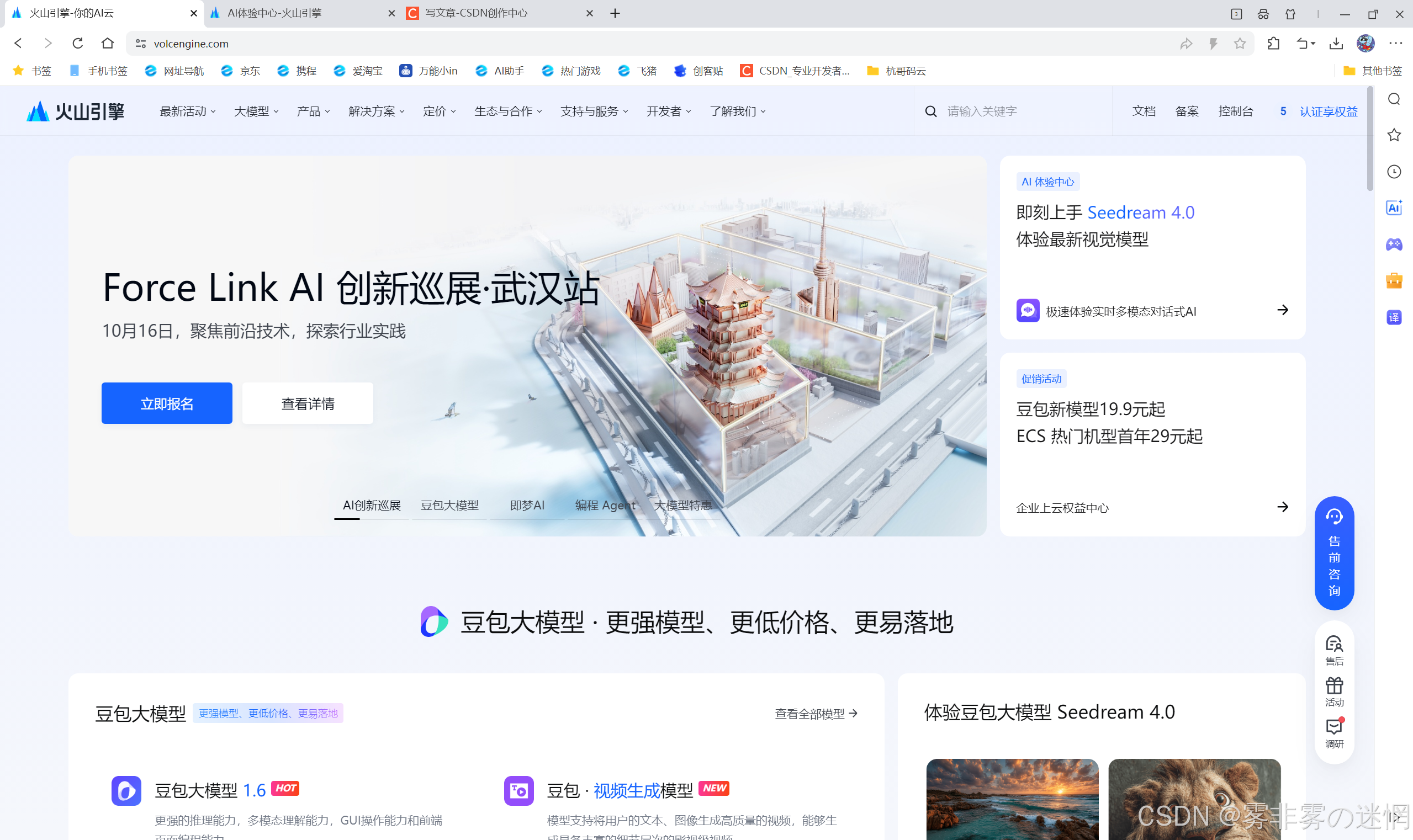
Task: Open the 开发者 dropdown menu
Action: (x=668, y=111)
